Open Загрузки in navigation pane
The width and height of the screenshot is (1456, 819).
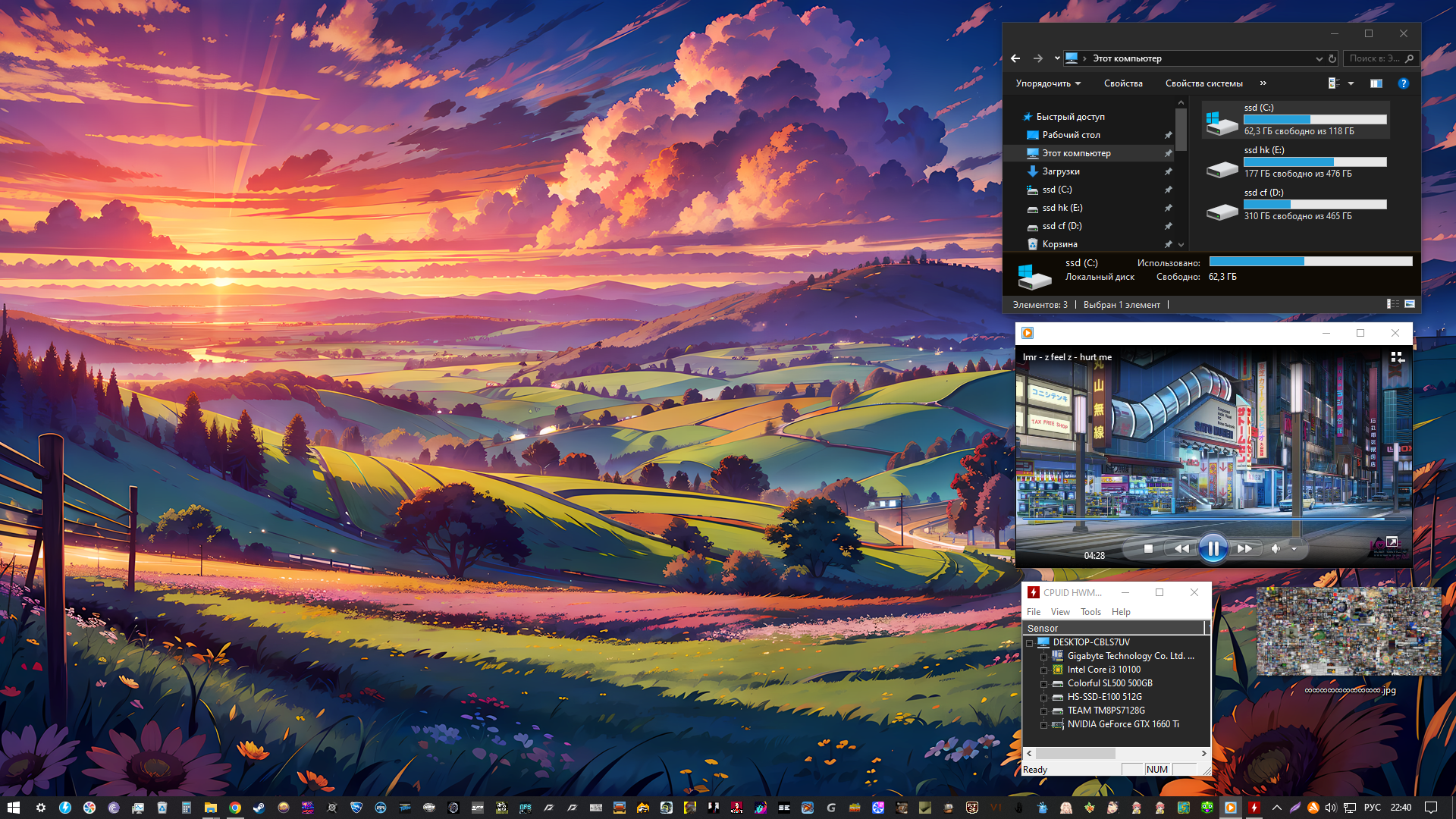tap(1061, 171)
